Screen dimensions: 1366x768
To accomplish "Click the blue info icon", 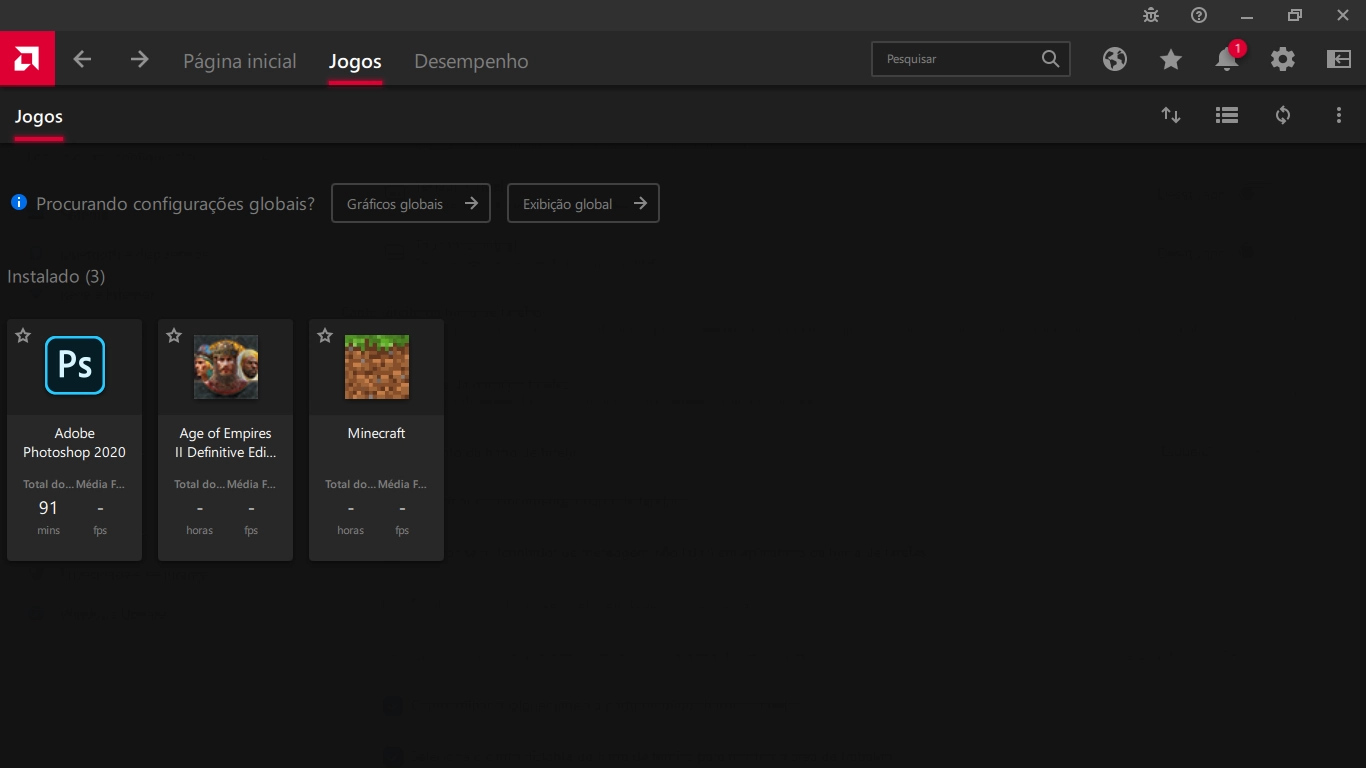I will 19,202.
